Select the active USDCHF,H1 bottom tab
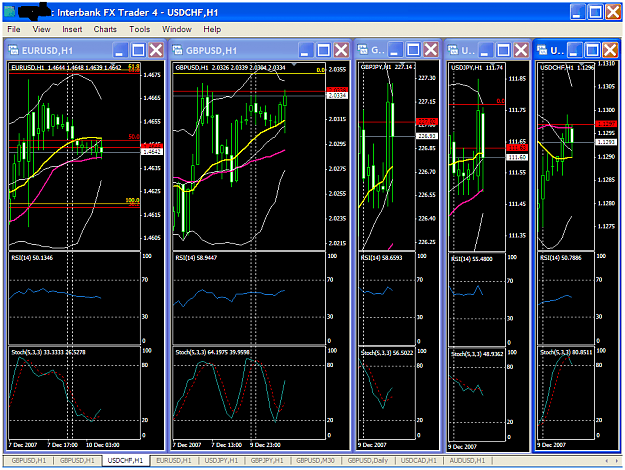Screen dimensions: 625x470 (x=126, y=460)
